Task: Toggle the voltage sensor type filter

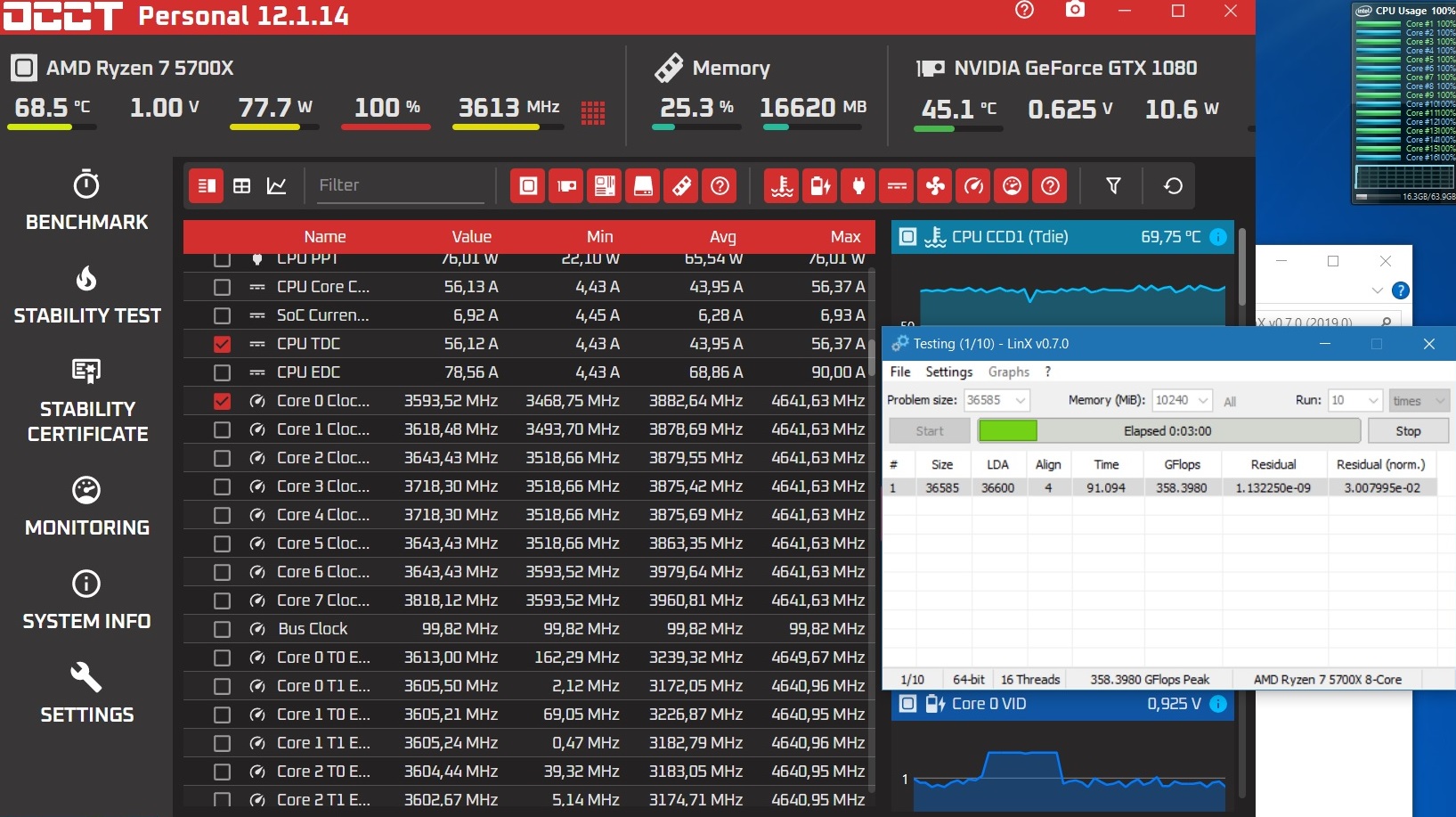Action: click(820, 185)
